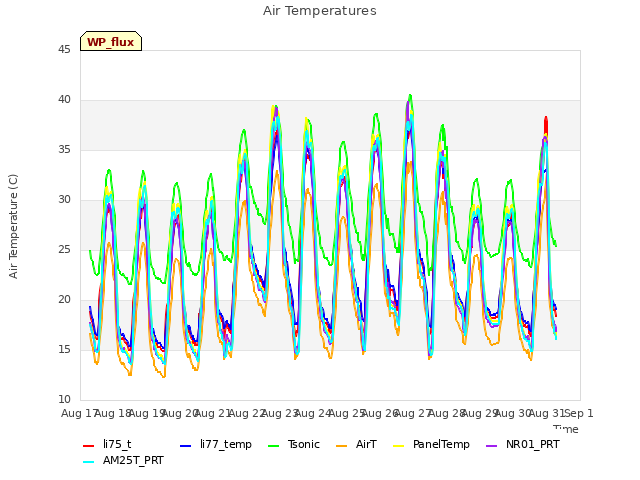The width and height of the screenshot is (640, 480).
Task: Click the 35 y-axis tick label
Action: click(64, 149)
